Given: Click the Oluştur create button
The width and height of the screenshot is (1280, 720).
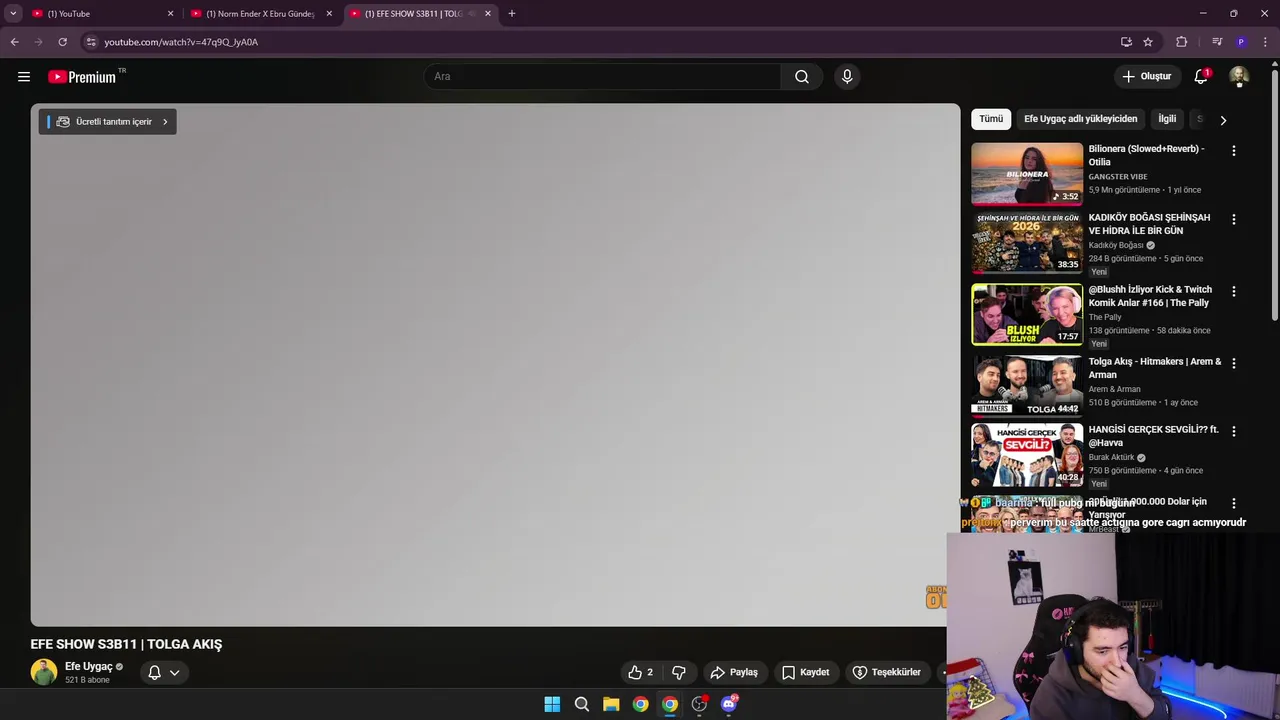Looking at the screenshot, I should [x=1147, y=76].
